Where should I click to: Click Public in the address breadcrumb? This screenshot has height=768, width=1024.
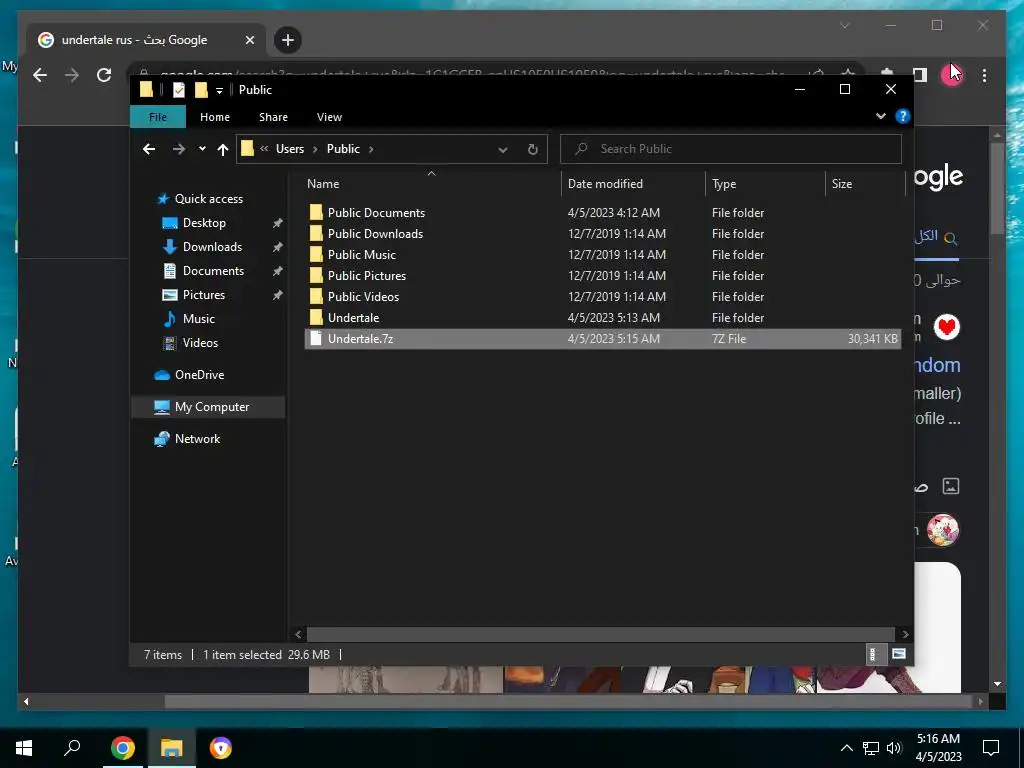[344, 149]
